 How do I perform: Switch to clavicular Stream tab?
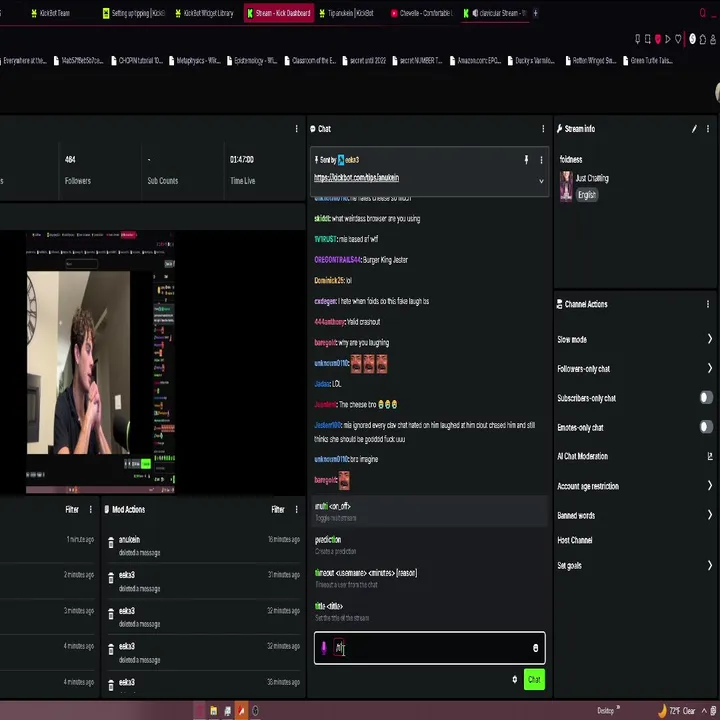(495, 13)
